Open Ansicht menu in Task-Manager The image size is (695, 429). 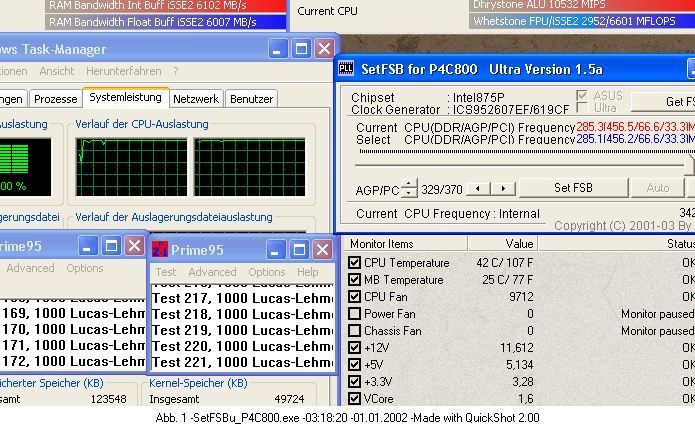coord(57,71)
